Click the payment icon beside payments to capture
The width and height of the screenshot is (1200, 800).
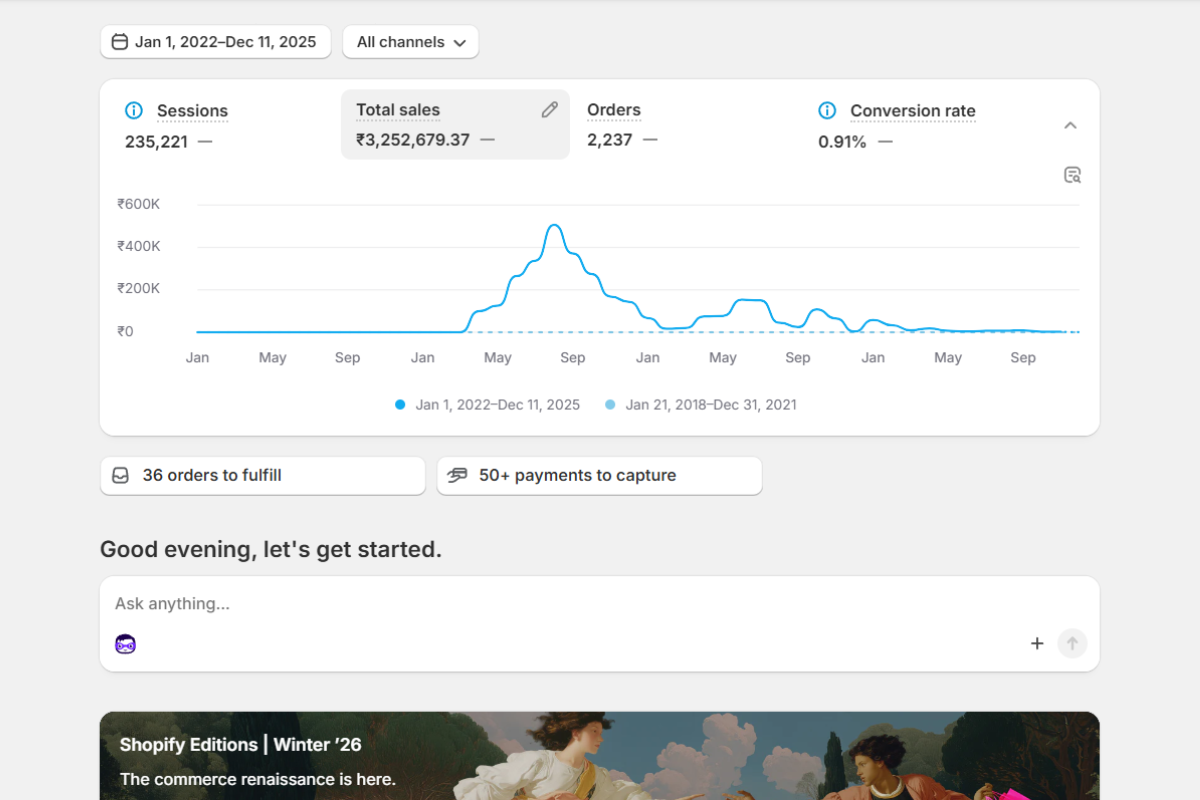(458, 476)
